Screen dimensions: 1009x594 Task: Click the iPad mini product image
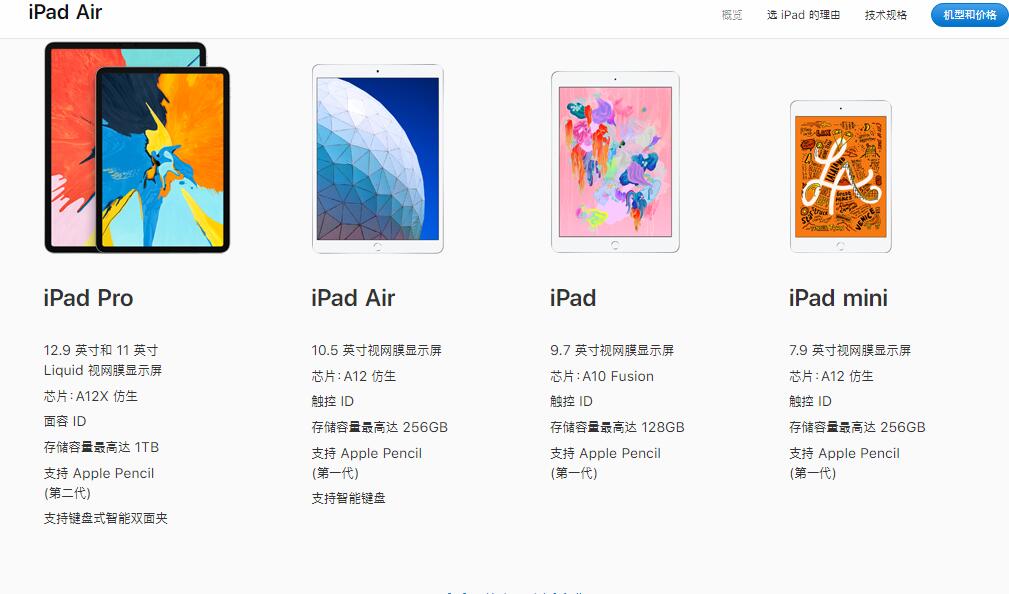pos(840,176)
